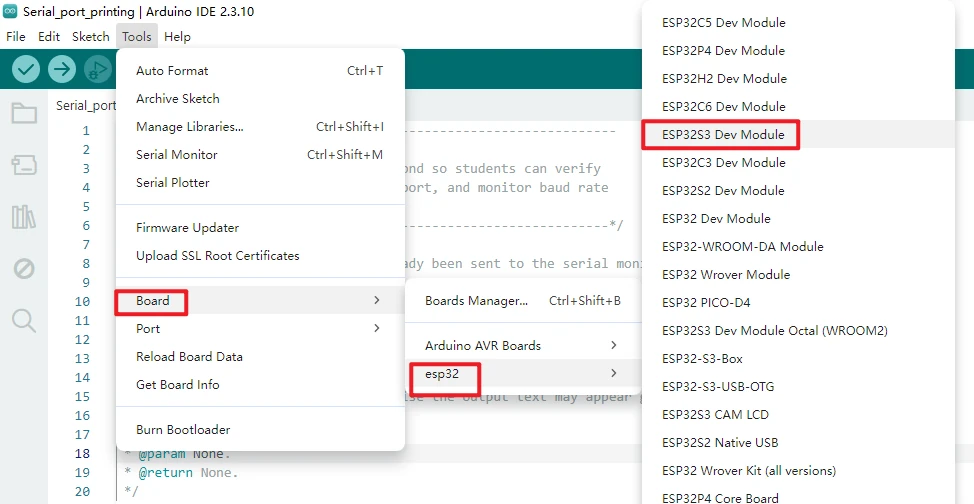
Task: Select ESP32H2 Dev Module board
Action: pos(798,78)
